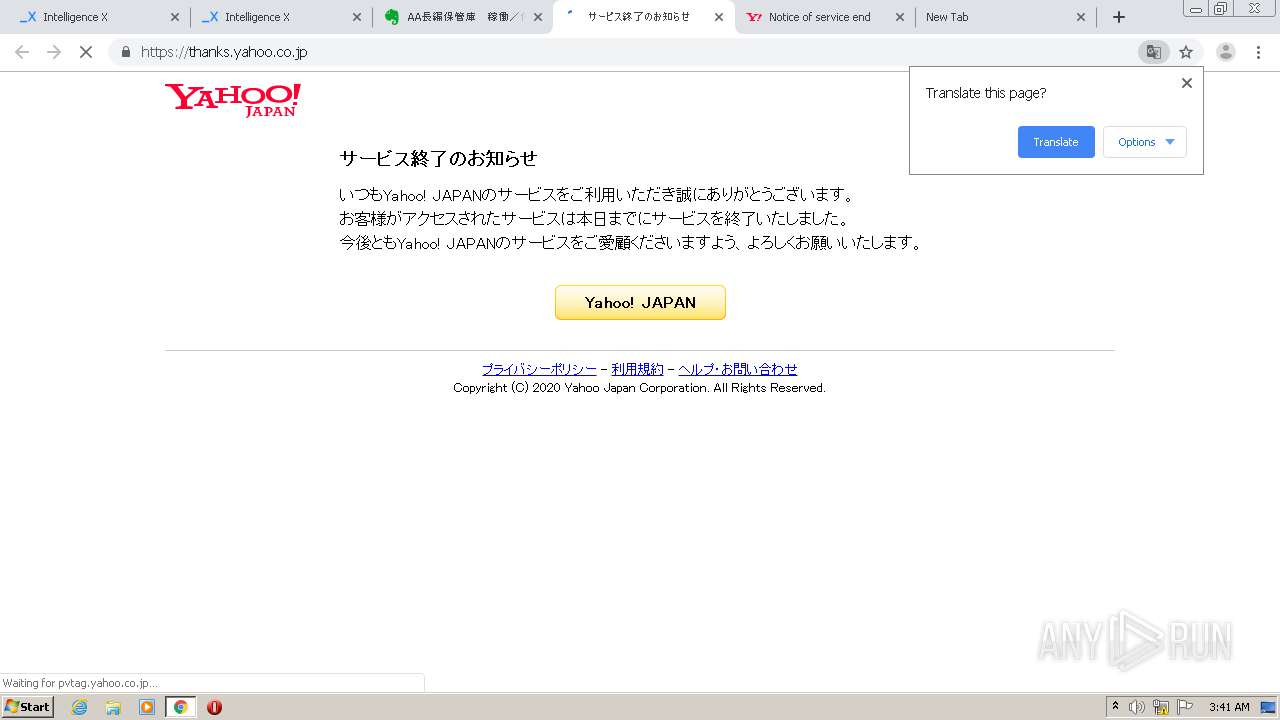Open the Options dropdown in translate popup
This screenshot has width=1280, height=720.
point(1145,142)
